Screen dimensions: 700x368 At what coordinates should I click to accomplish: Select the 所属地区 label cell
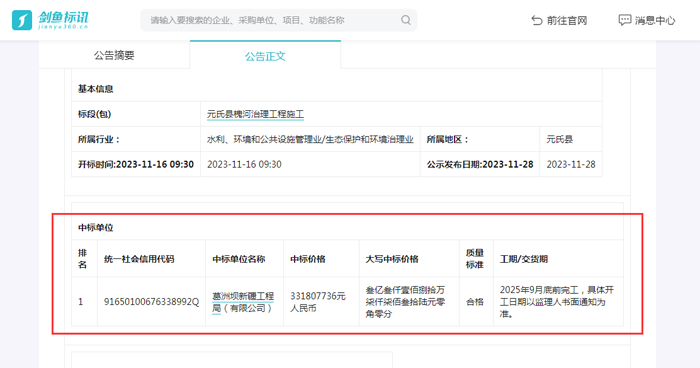coord(480,139)
